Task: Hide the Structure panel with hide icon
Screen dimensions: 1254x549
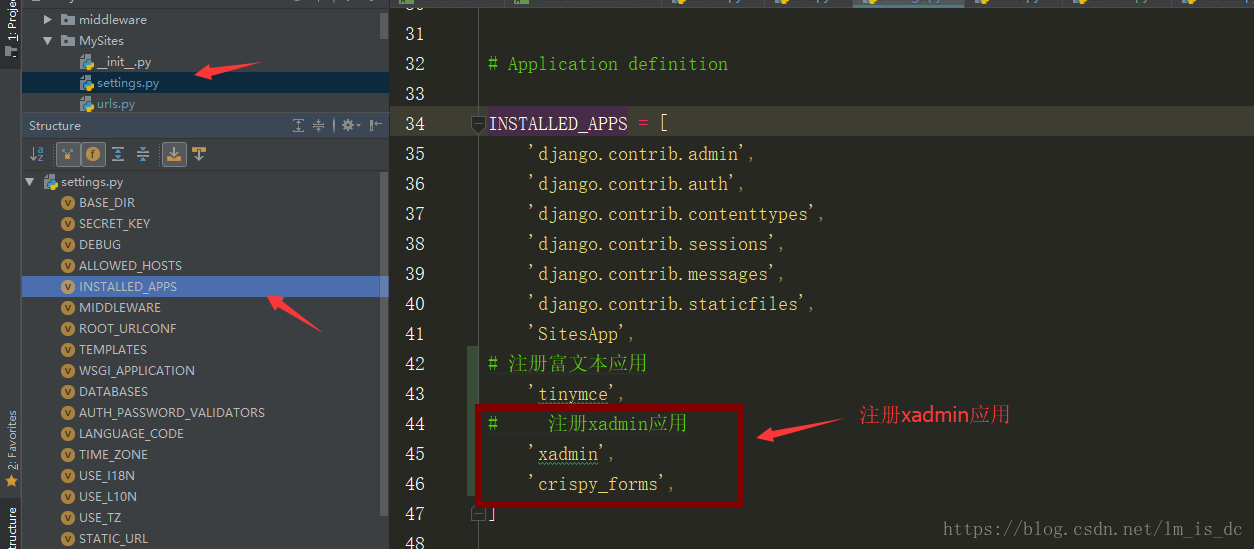Action: (375, 125)
